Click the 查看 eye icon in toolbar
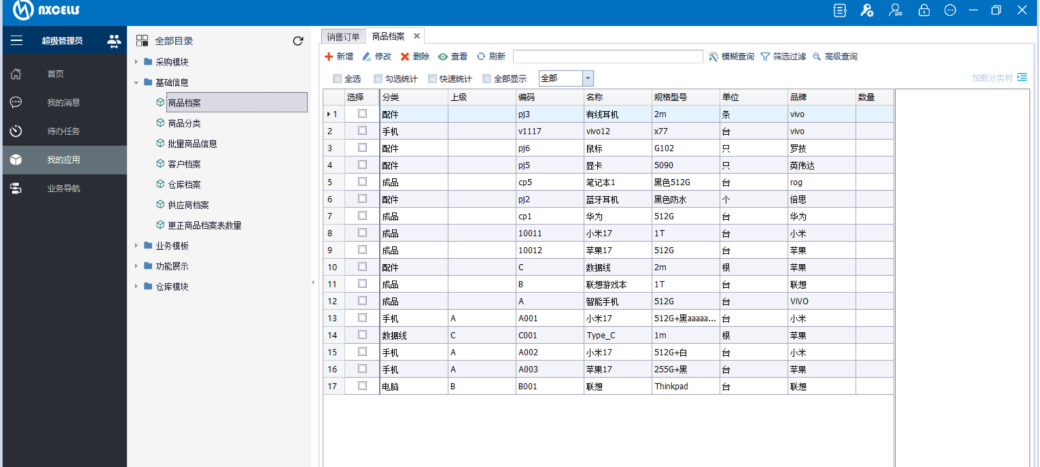The image size is (1040, 467). (x=443, y=57)
